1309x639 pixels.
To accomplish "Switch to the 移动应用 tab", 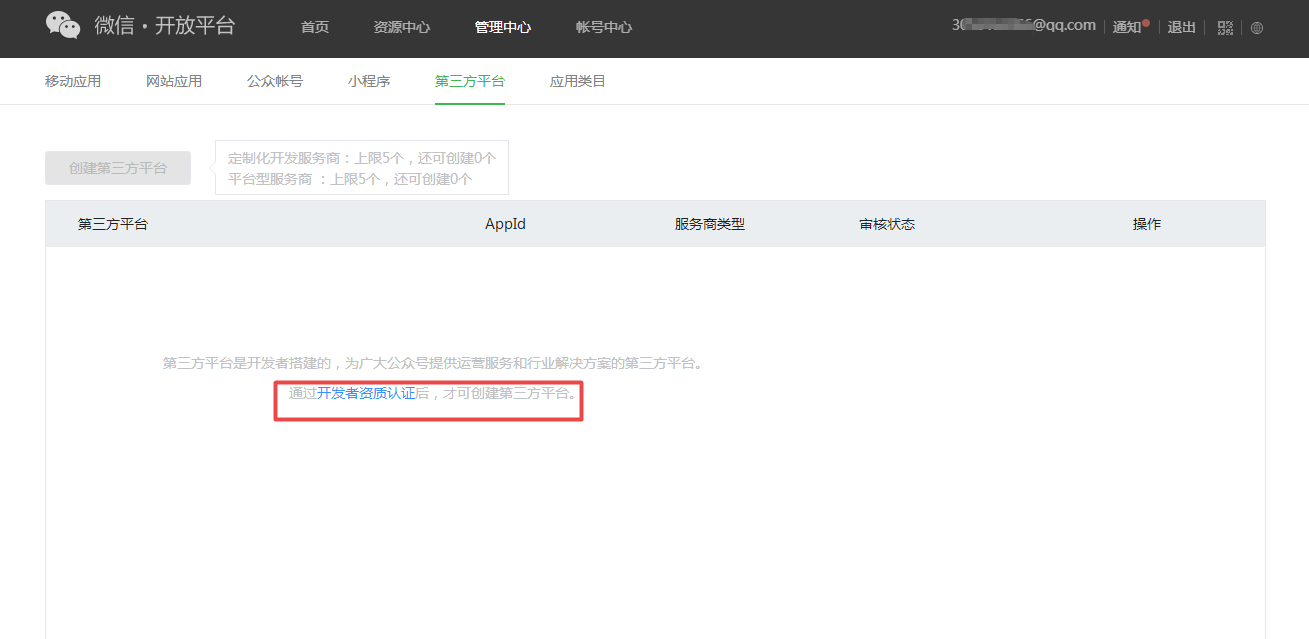I will (x=73, y=81).
